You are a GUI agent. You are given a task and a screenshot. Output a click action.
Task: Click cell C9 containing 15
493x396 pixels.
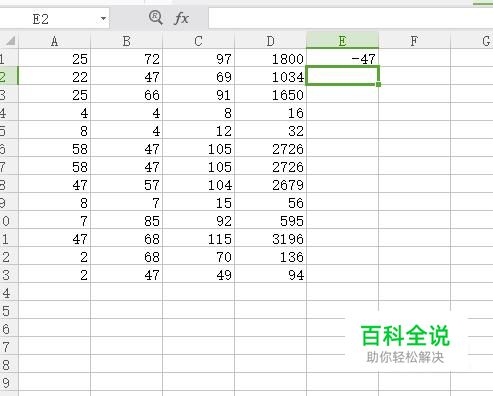(x=198, y=202)
